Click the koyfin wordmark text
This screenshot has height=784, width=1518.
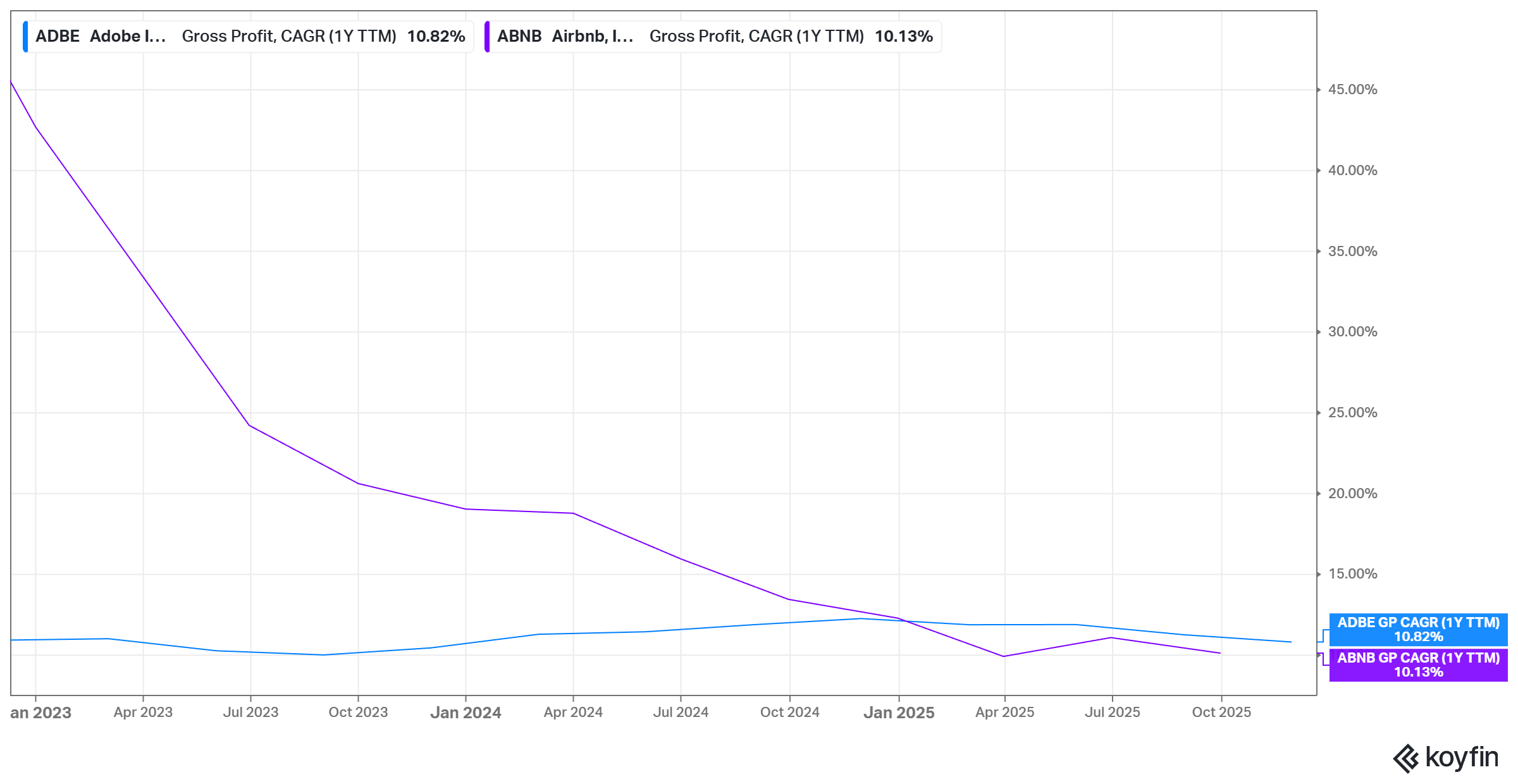point(1462,757)
